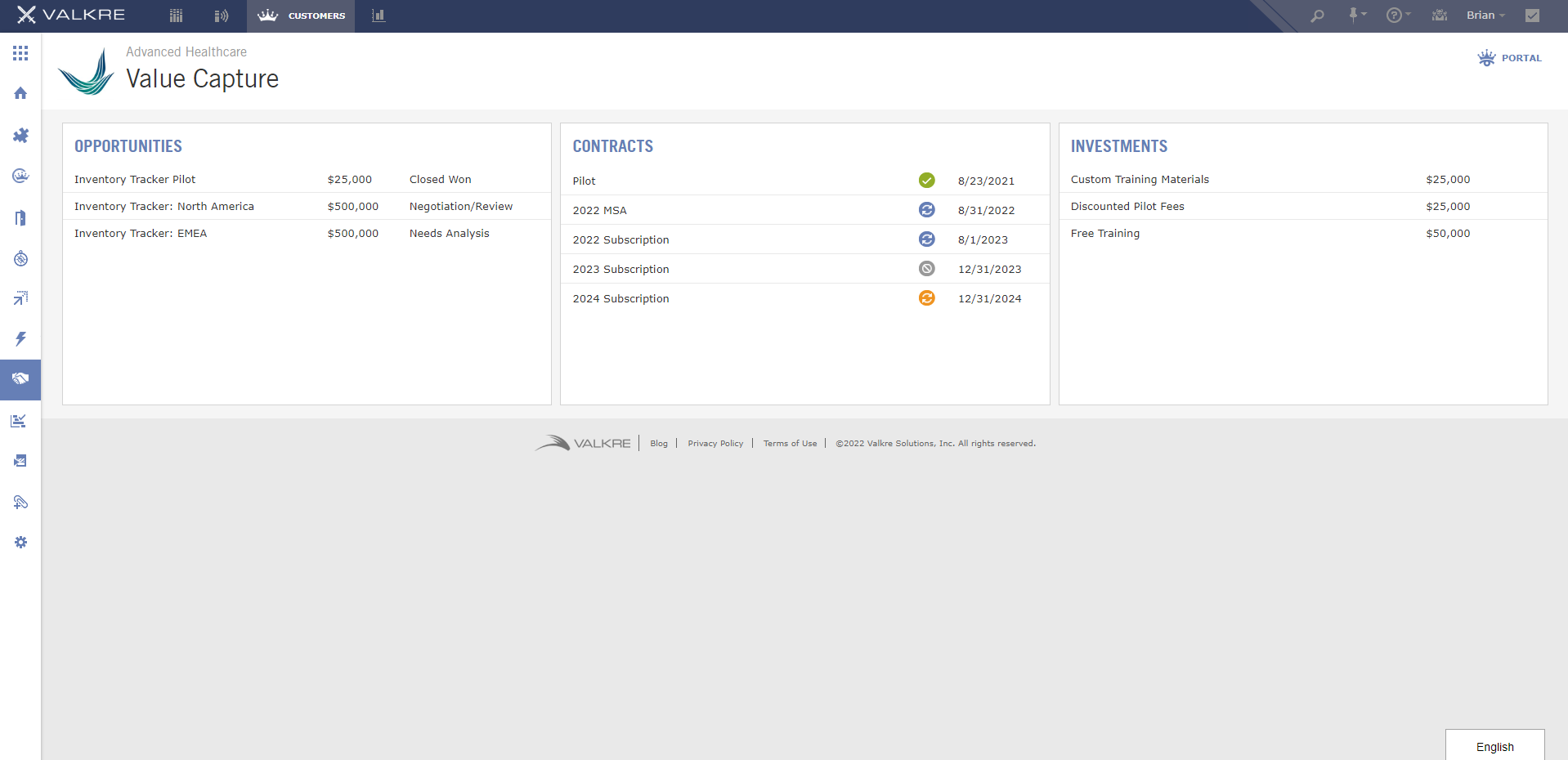This screenshot has width=1568, height=760.
Task: Open the apps grid icon in sidebar
Action: (x=20, y=53)
